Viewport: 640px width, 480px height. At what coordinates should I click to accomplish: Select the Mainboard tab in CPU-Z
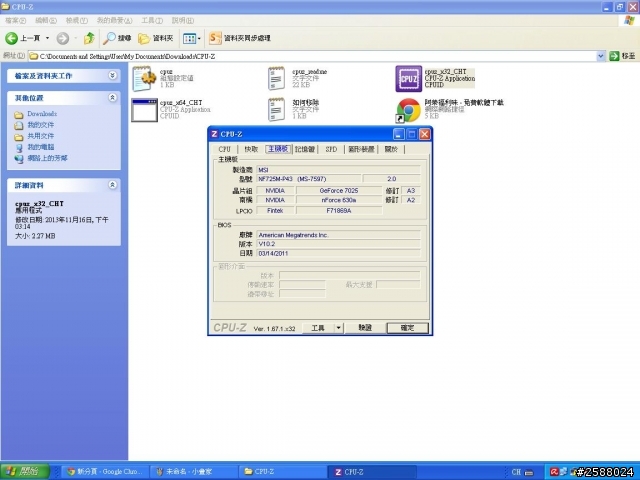coord(278,149)
